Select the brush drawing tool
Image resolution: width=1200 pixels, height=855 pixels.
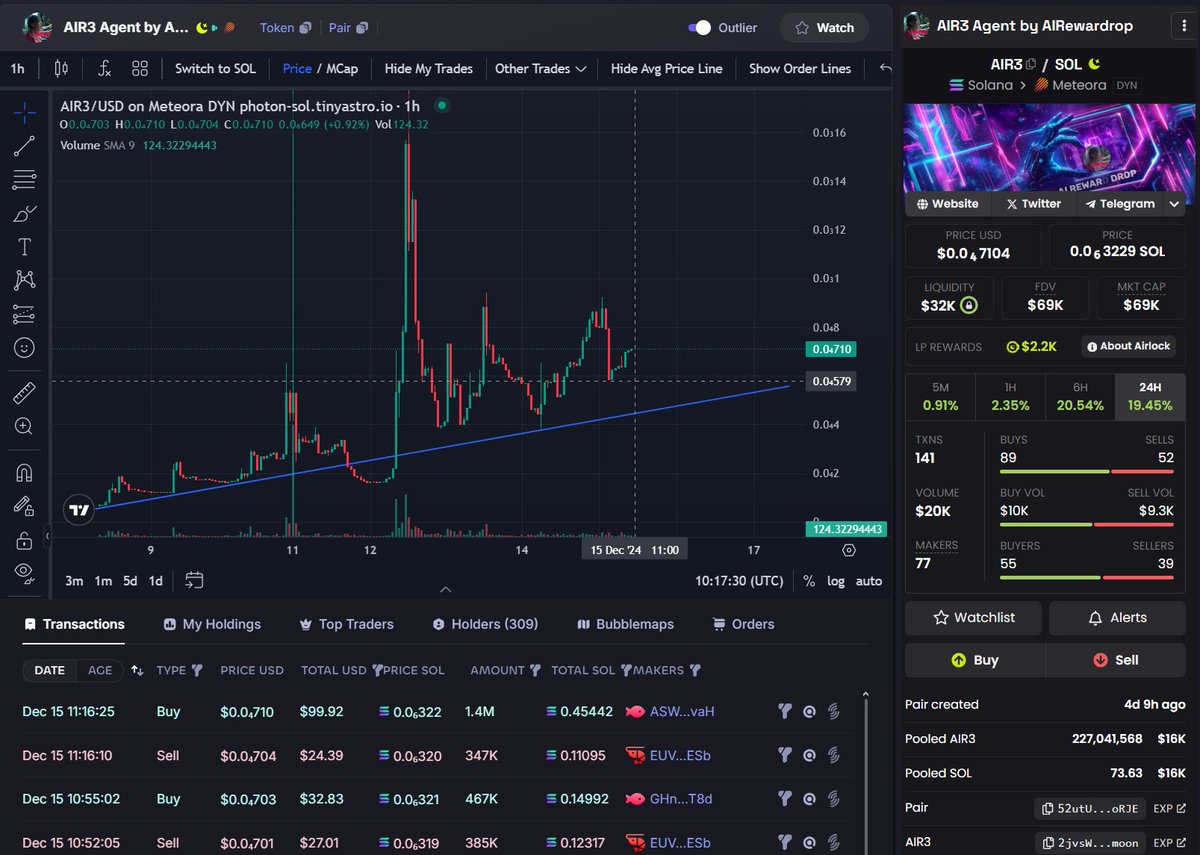pyautogui.click(x=24, y=213)
